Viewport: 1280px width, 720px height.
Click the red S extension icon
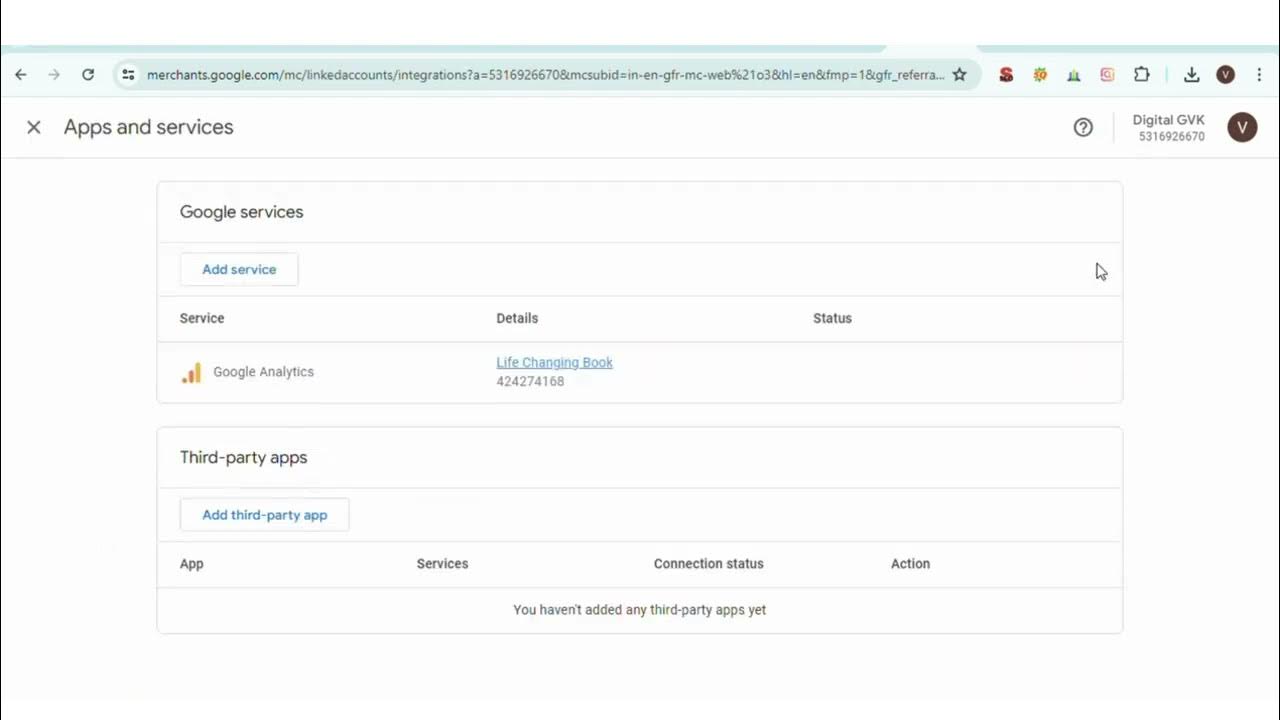(x=1006, y=75)
